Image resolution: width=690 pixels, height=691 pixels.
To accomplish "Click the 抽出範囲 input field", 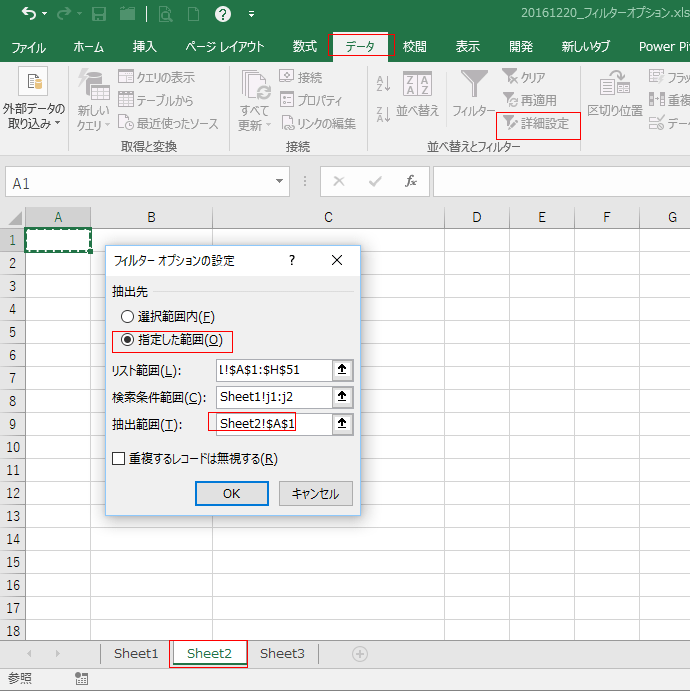I will [x=272, y=424].
